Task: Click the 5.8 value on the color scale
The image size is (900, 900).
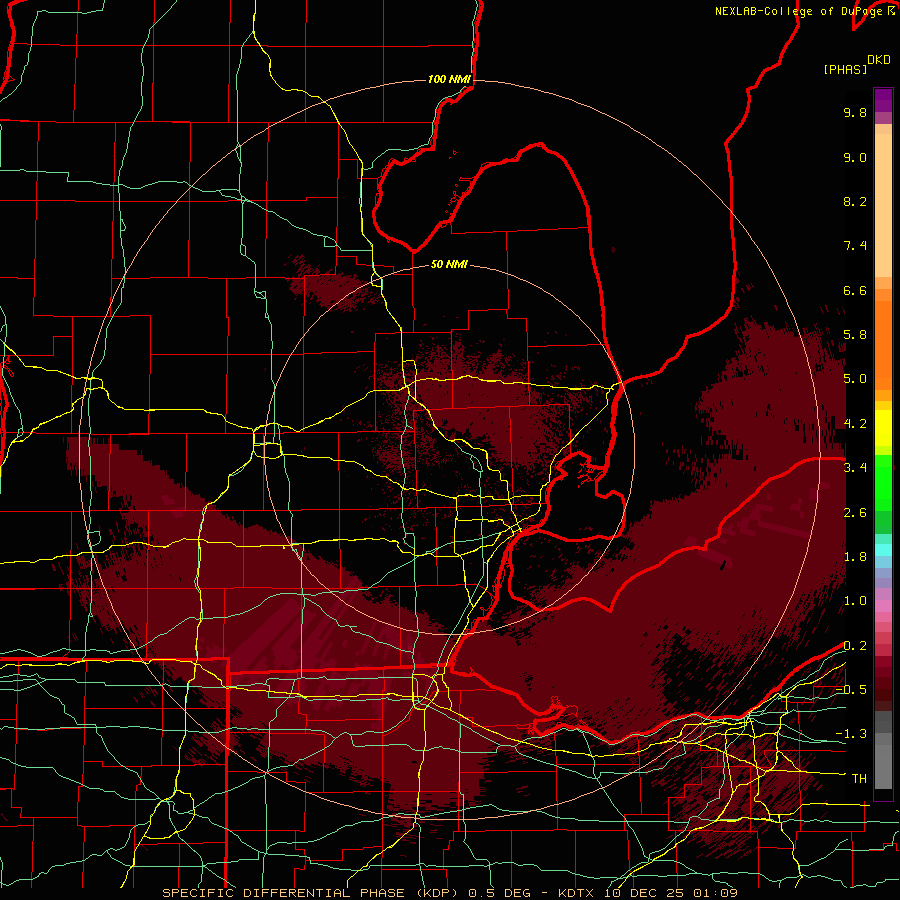Action: pyautogui.click(x=855, y=335)
